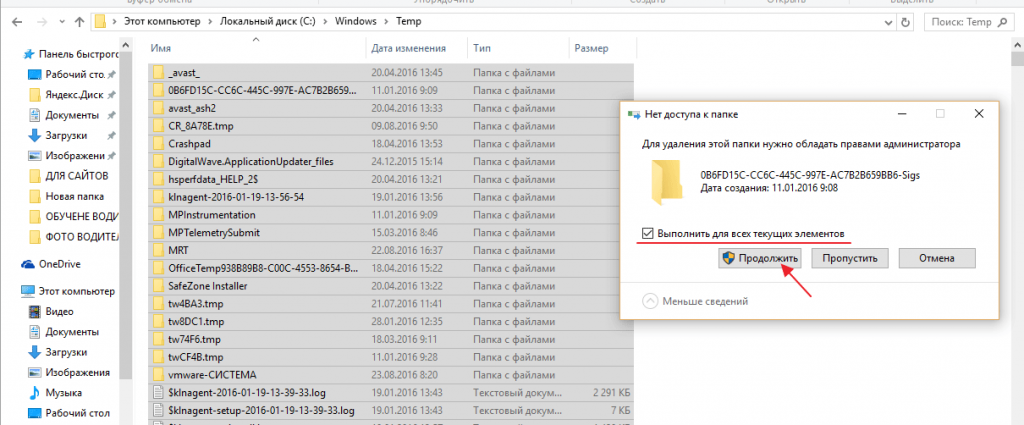Click the Отмена button in dialog
This screenshot has height=425, width=1024.
935,258
